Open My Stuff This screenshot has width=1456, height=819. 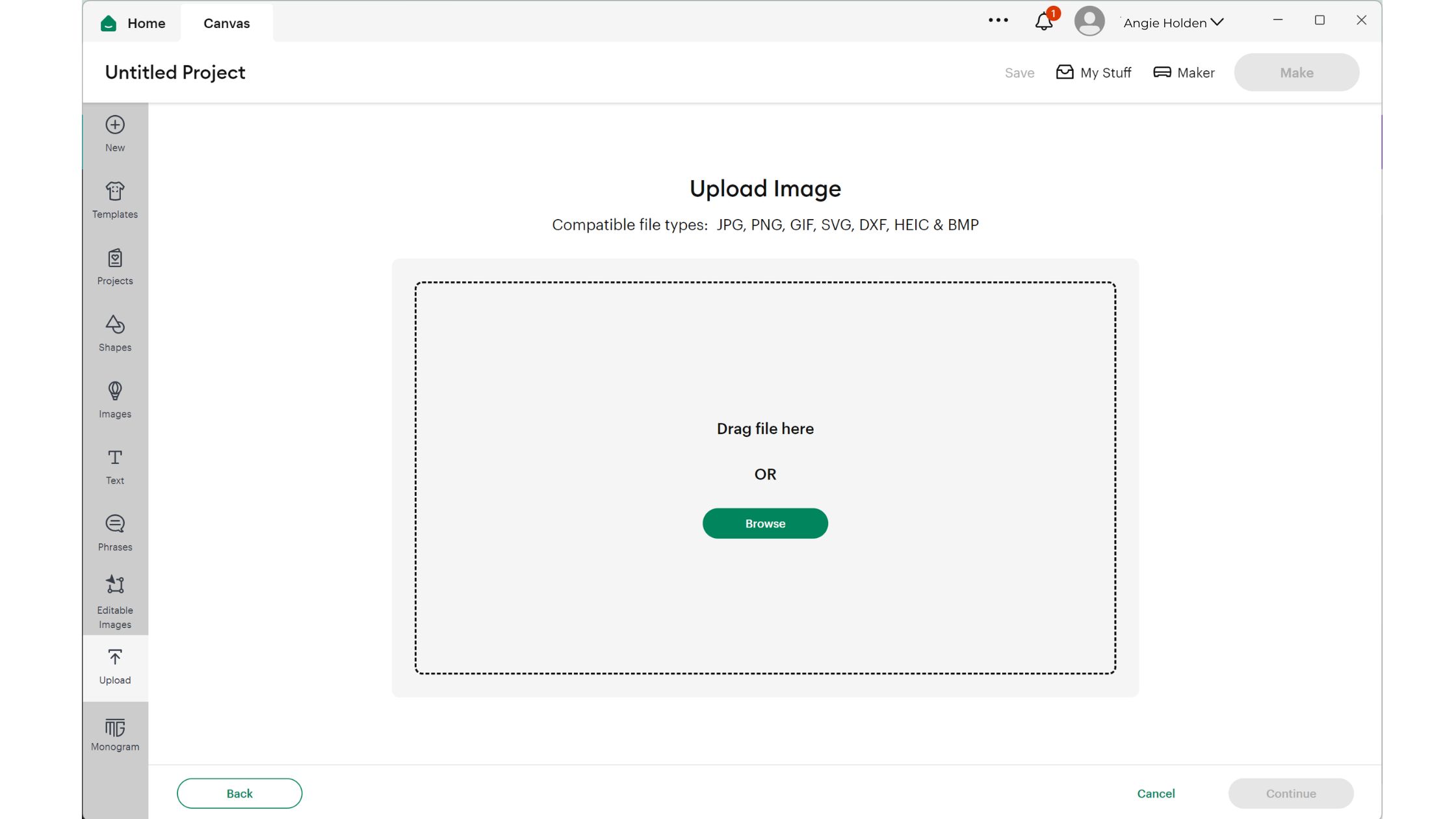(1094, 73)
